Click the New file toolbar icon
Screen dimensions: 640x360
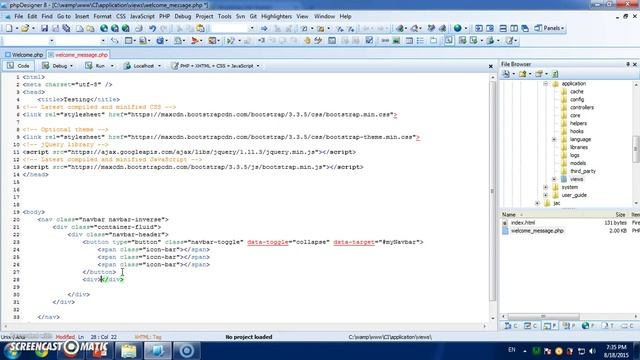(9, 28)
